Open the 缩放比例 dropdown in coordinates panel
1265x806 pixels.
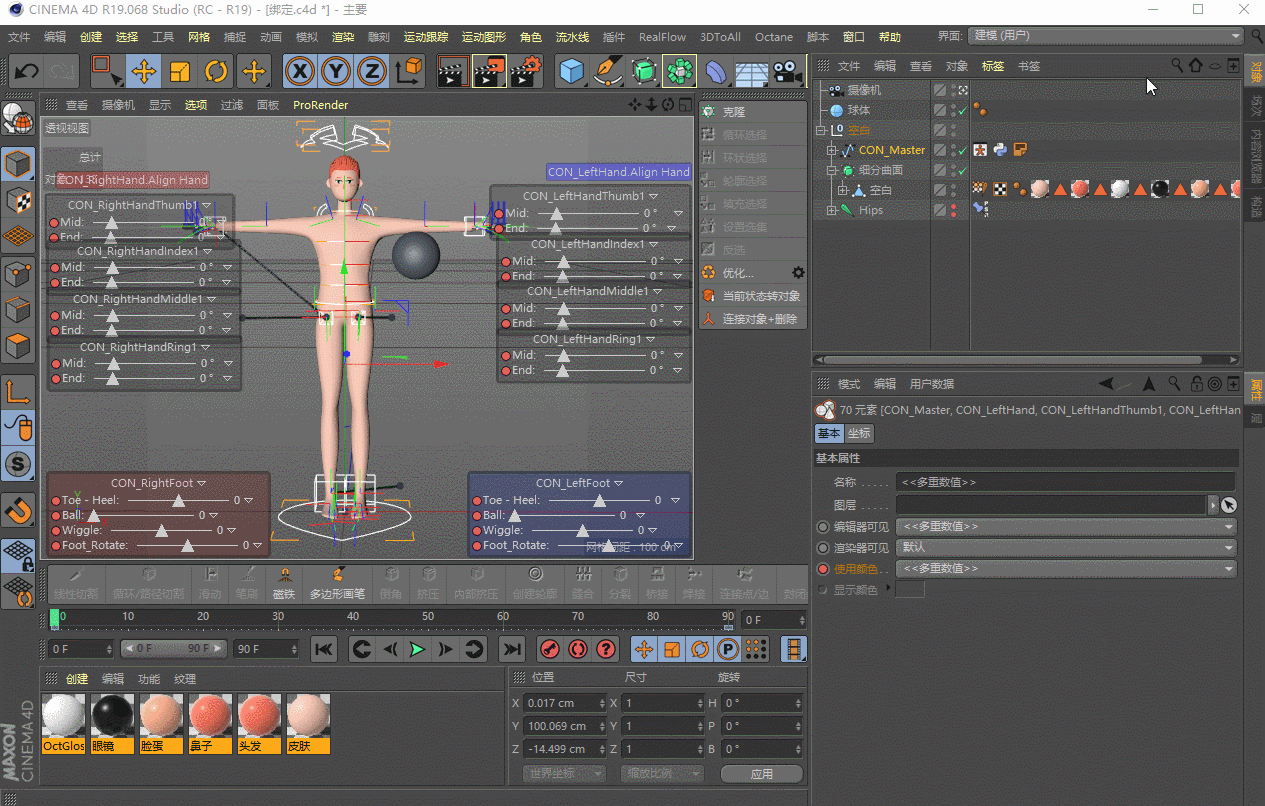pyautogui.click(x=662, y=773)
